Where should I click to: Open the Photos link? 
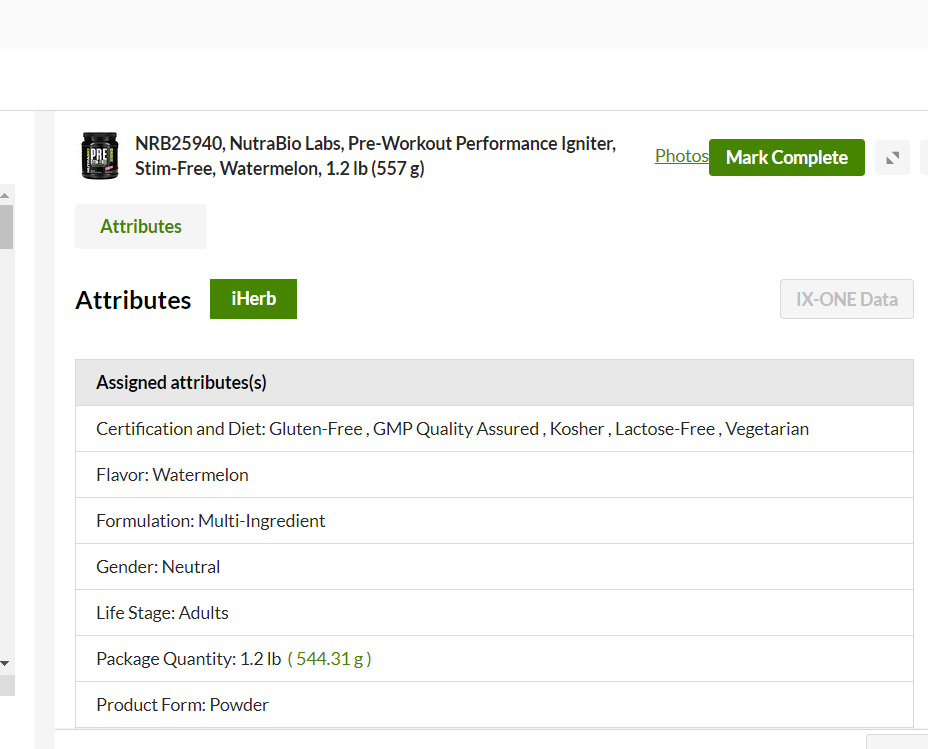(x=681, y=156)
